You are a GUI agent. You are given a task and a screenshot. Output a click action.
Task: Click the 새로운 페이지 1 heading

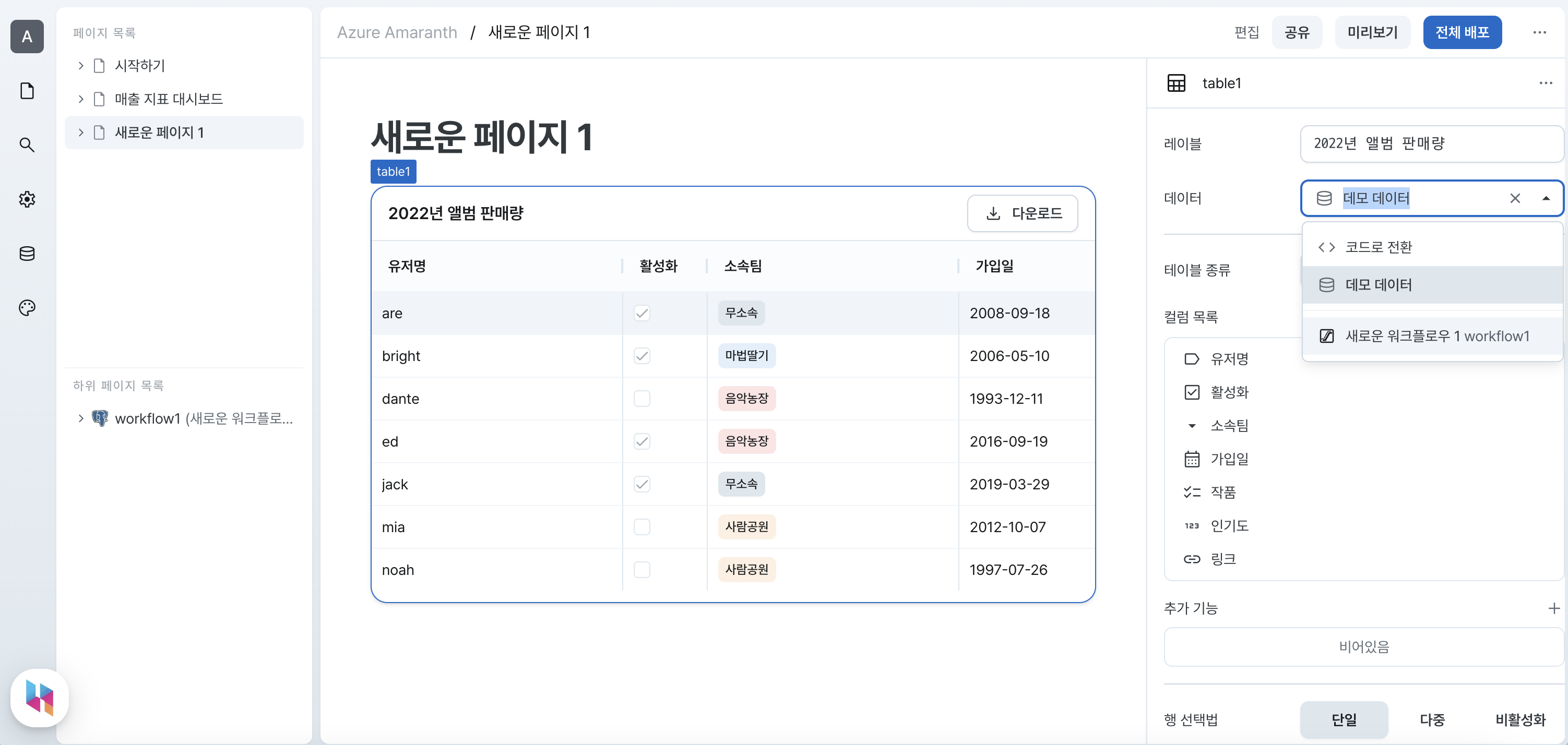482,136
